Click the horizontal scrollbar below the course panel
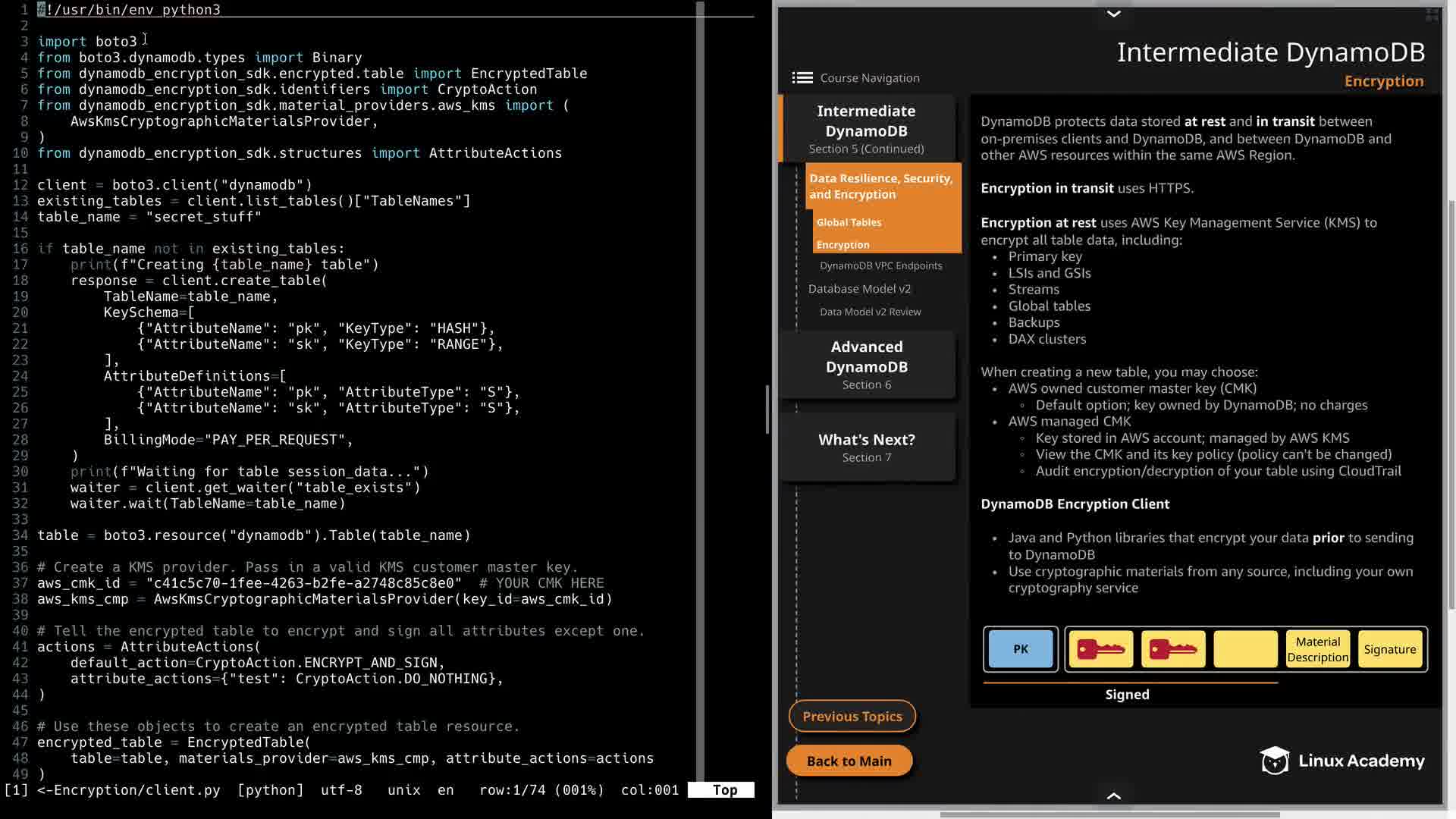Image resolution: width=1456 pixels, height=819 pixels. (1109, 814)
